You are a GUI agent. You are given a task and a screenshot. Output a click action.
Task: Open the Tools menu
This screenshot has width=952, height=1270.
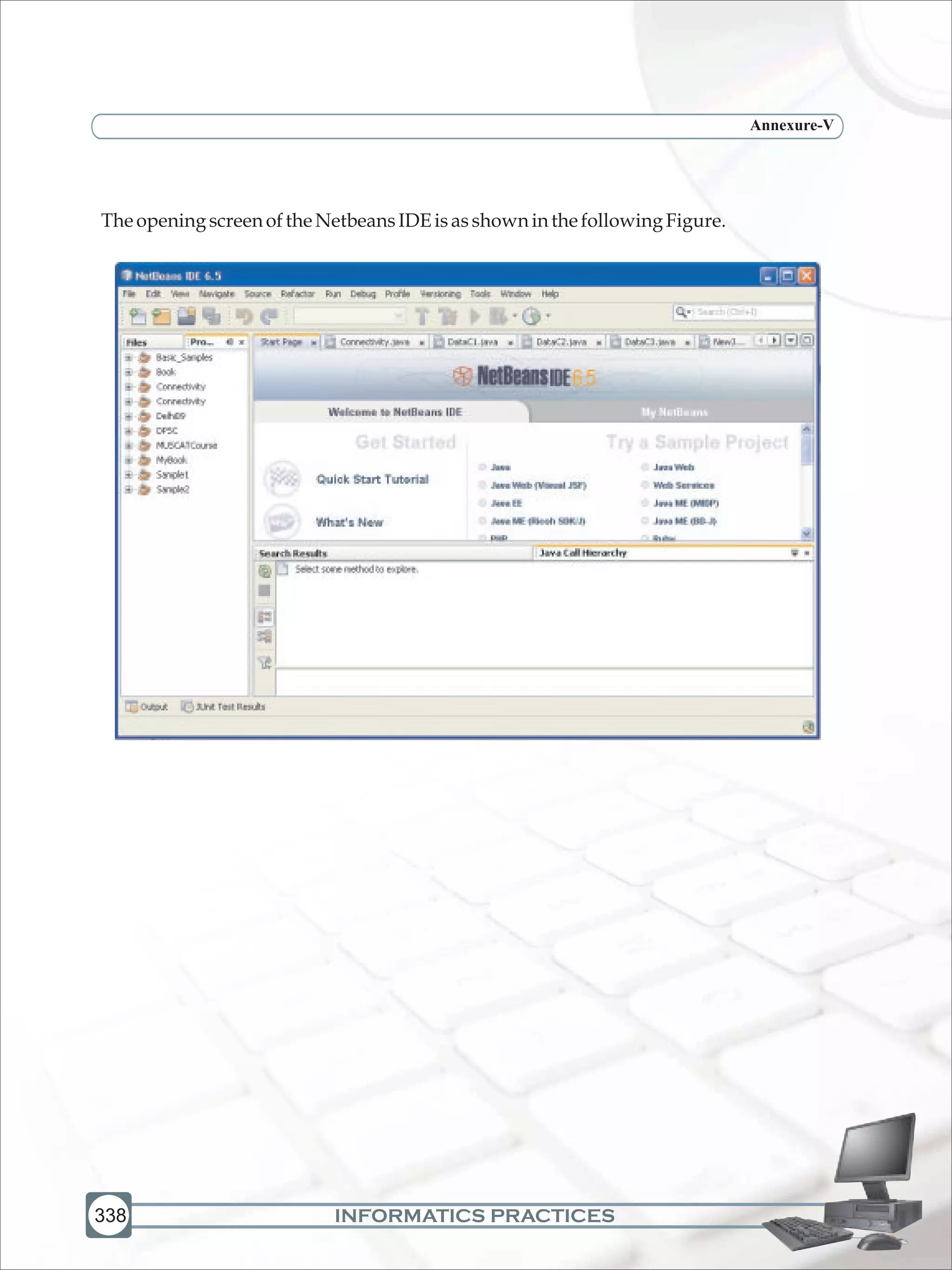[x=480, y=294]
